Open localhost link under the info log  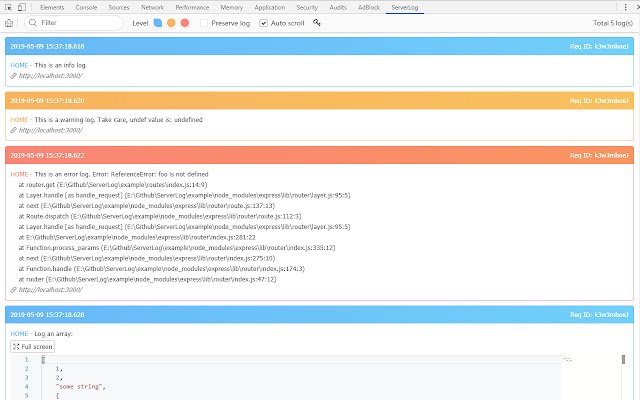(51, 76)
